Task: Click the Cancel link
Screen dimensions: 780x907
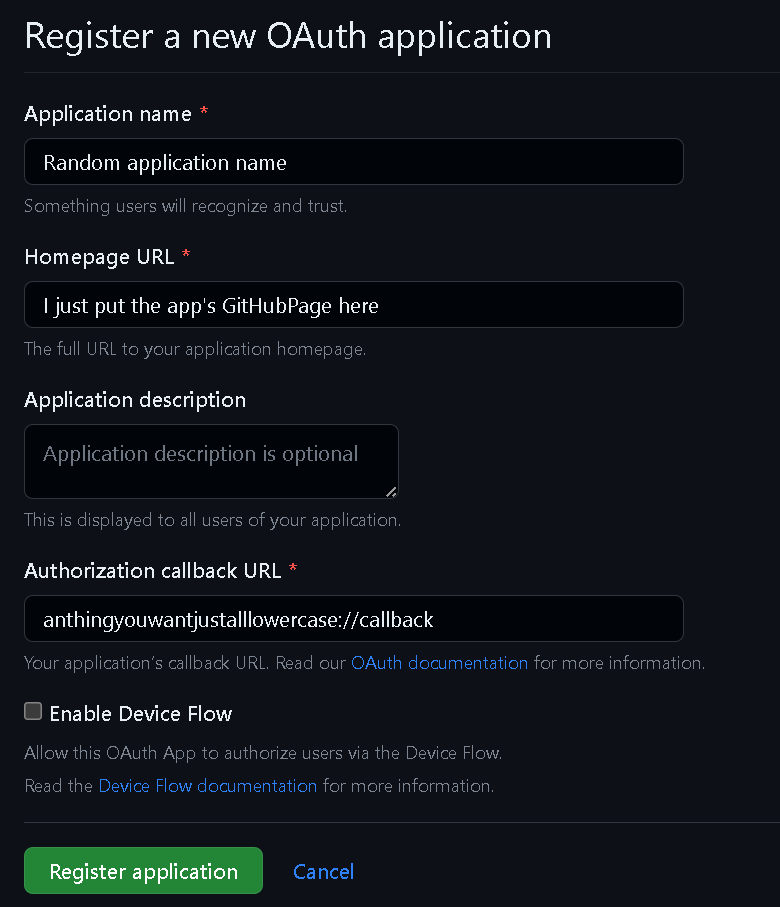Action: [x=323, y=872]
